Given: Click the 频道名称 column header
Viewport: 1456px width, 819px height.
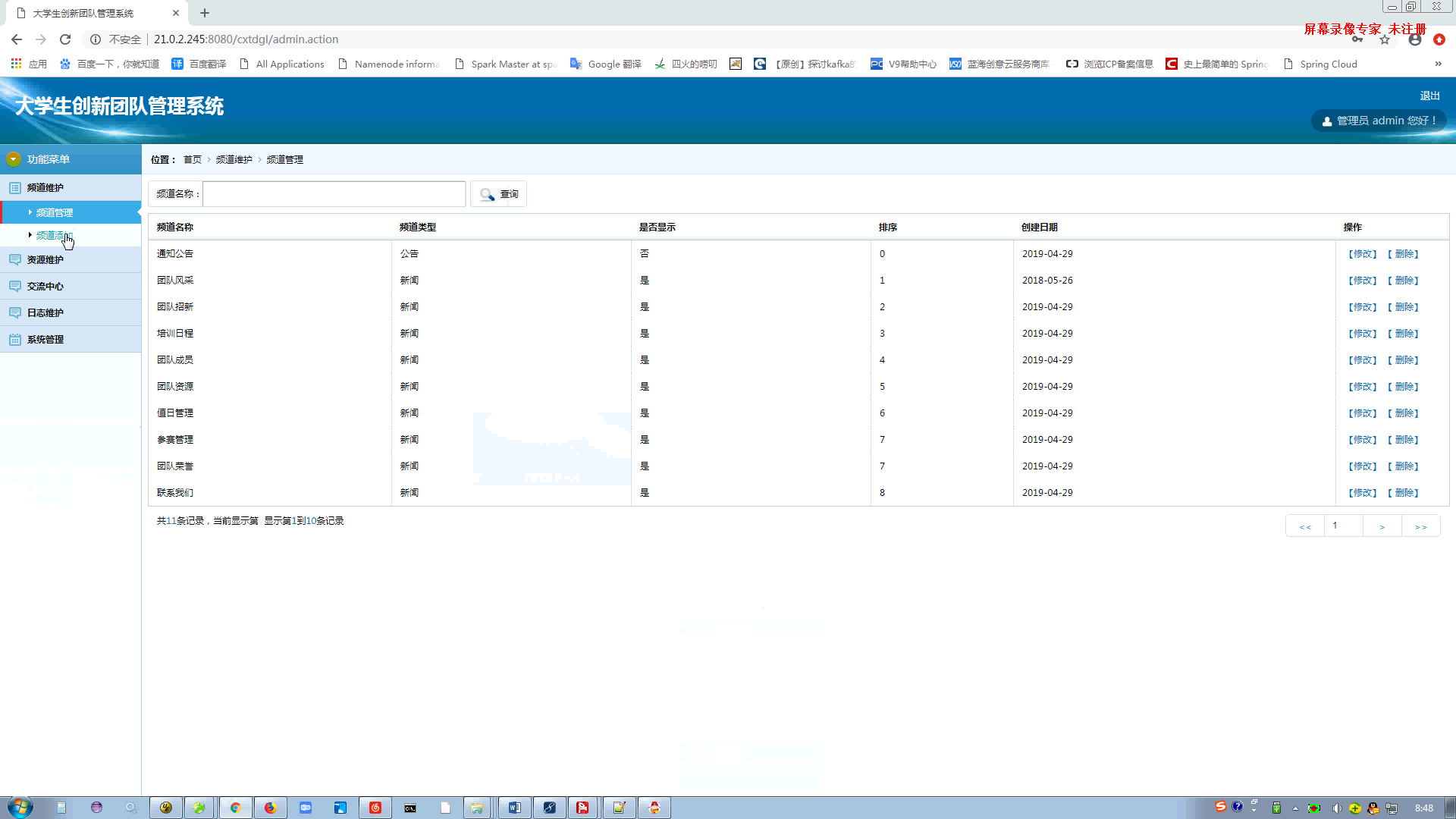Looking at the screenshot, I should pos(175,227).
